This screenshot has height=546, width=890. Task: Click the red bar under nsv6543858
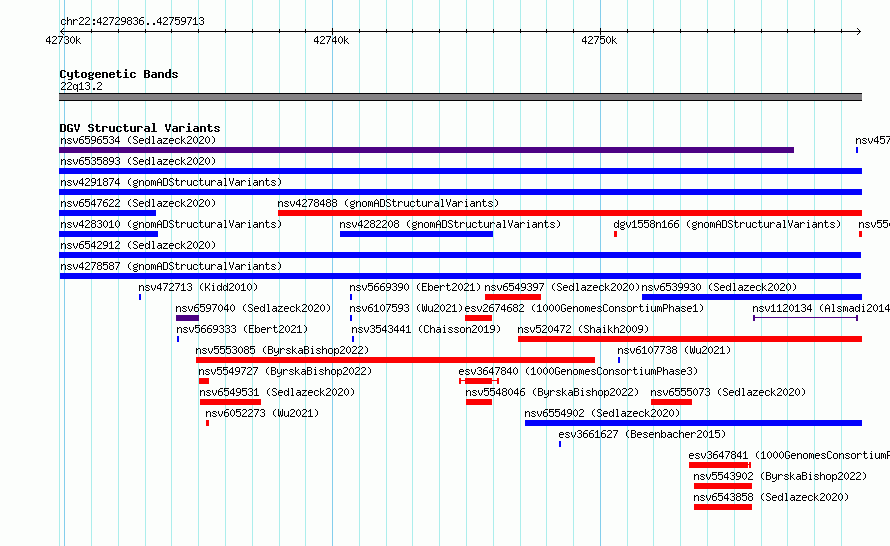click(x=723, y=507)
